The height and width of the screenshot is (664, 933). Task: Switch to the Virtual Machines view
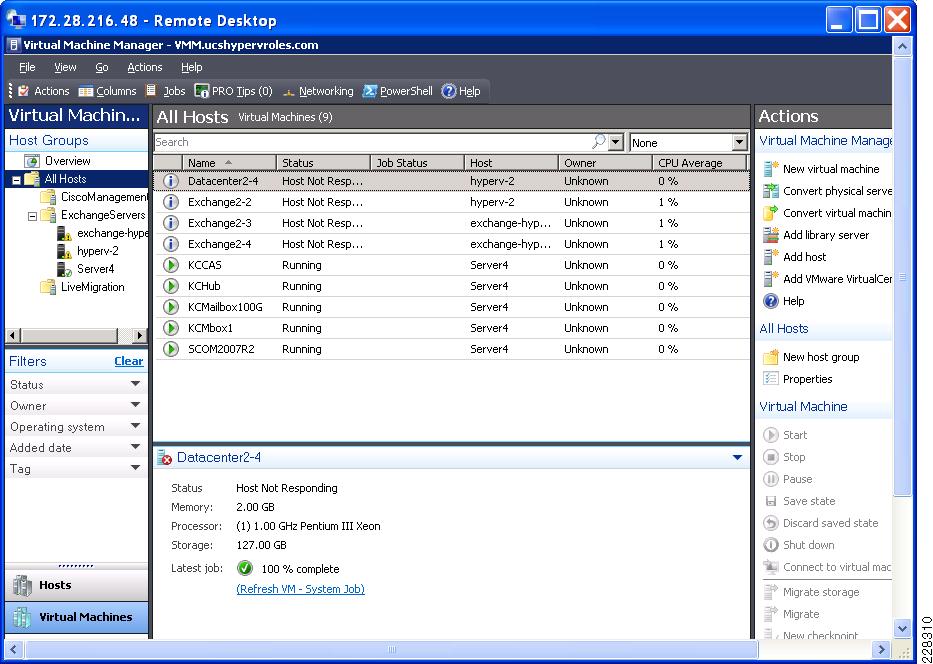(76, 617)
